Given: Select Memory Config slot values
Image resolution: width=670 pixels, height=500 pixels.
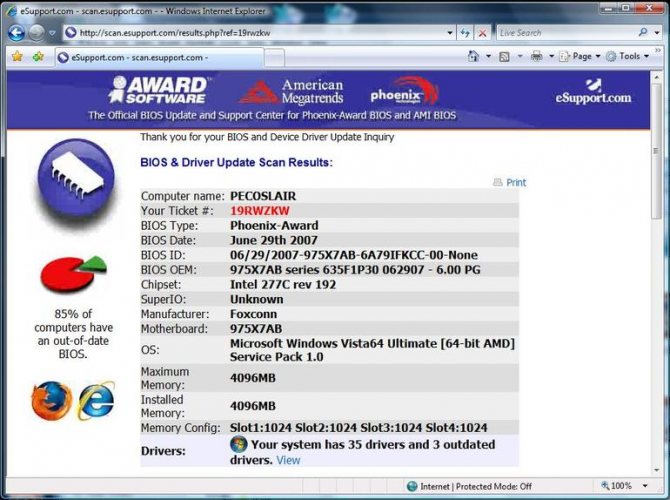Looking at the screenshot, I should tap(359, 428).
